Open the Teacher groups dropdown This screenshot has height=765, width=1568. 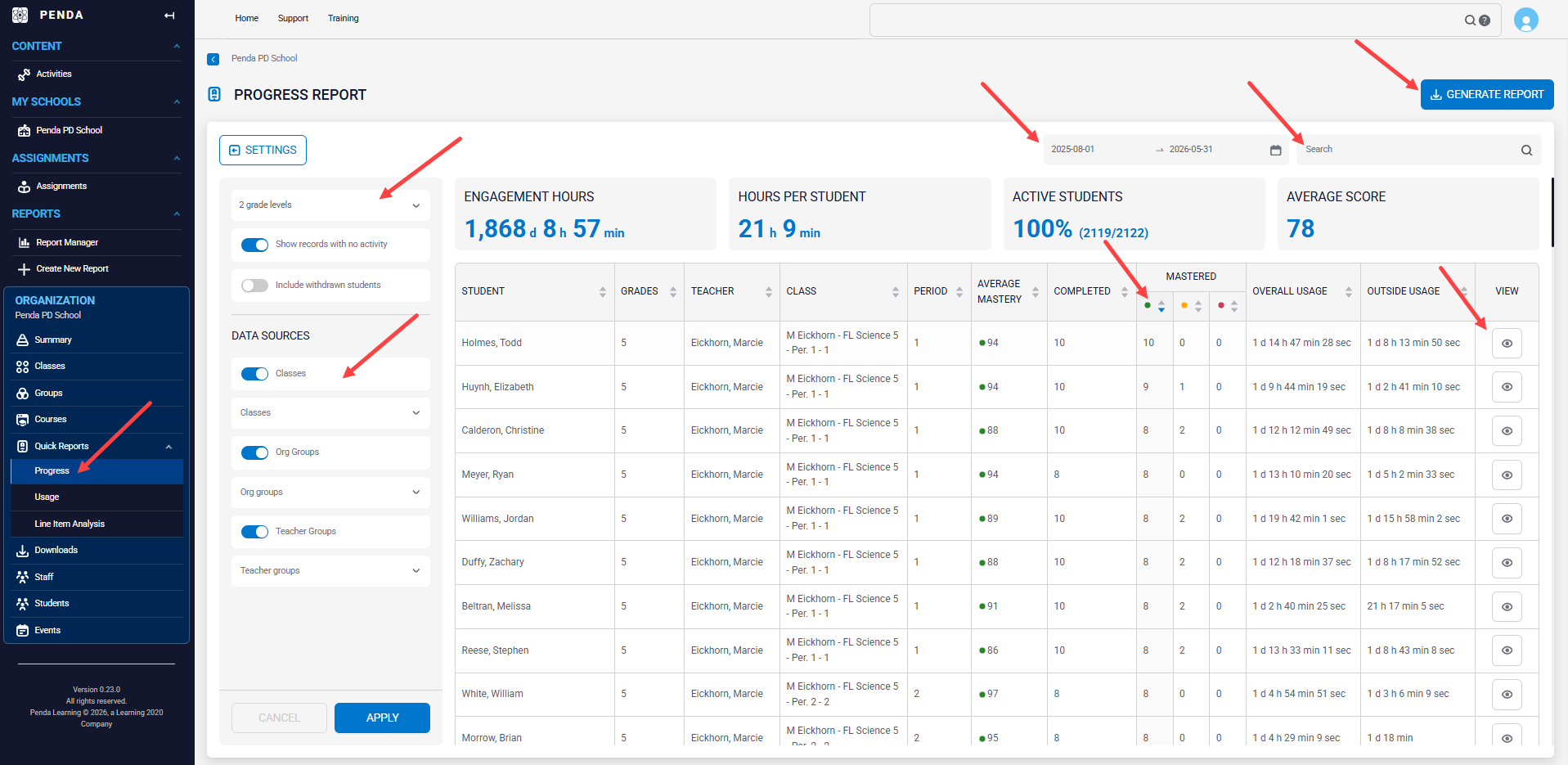tap(330, 571)
